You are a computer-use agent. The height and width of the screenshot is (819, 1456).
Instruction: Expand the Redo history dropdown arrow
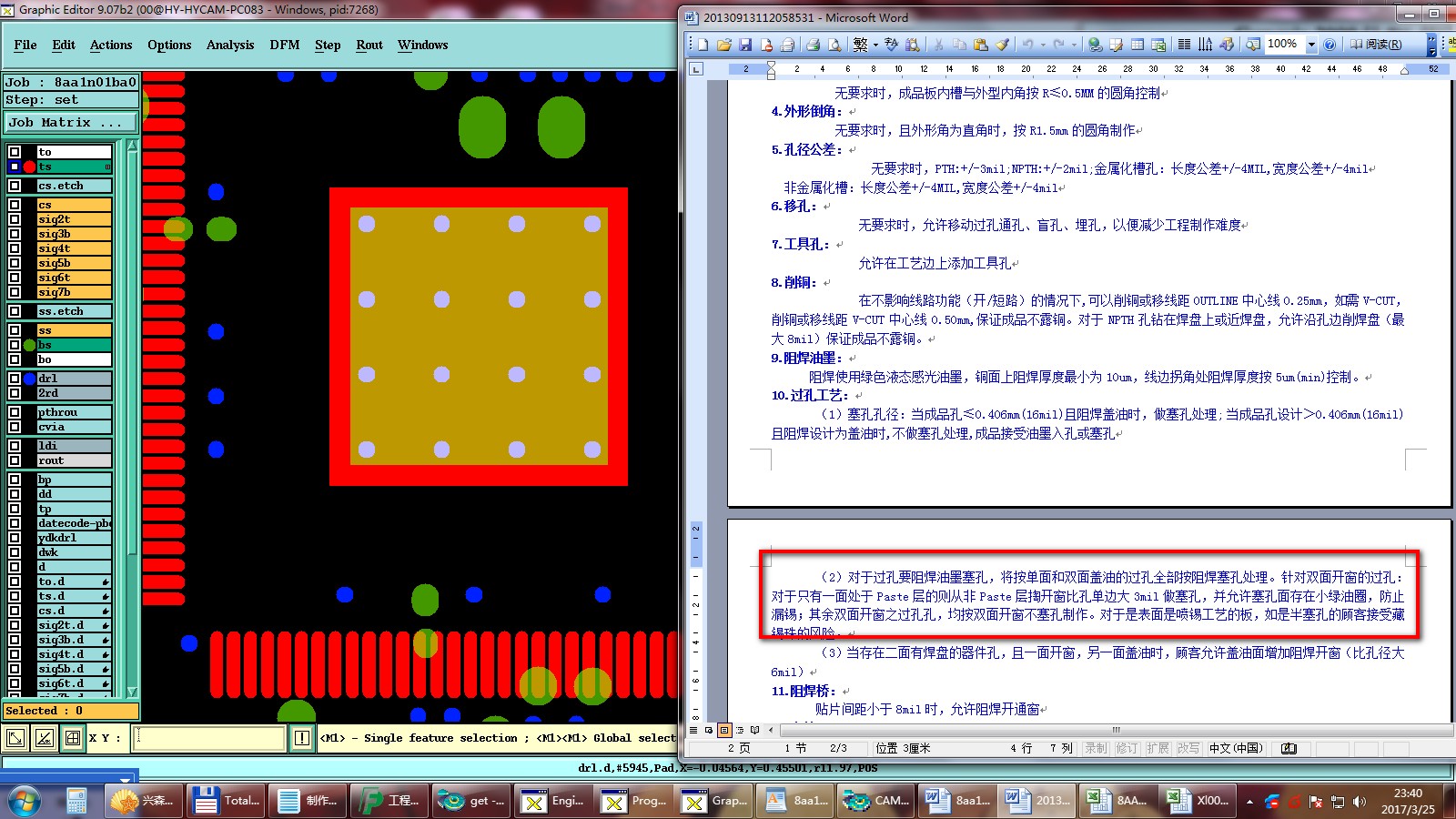(1074, 44)
